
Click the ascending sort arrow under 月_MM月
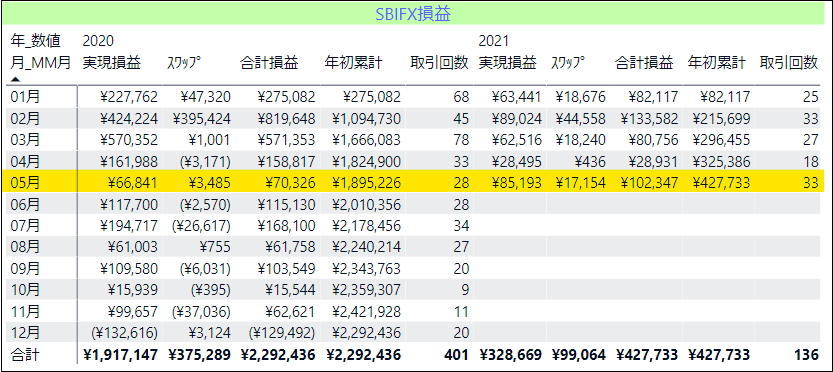15,79
